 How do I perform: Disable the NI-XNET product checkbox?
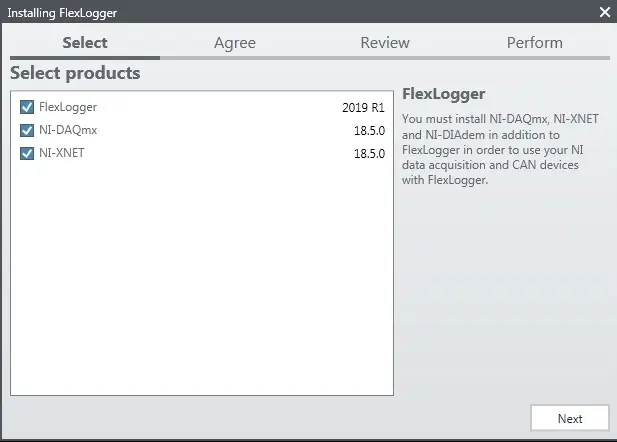(x=27, y=154)
